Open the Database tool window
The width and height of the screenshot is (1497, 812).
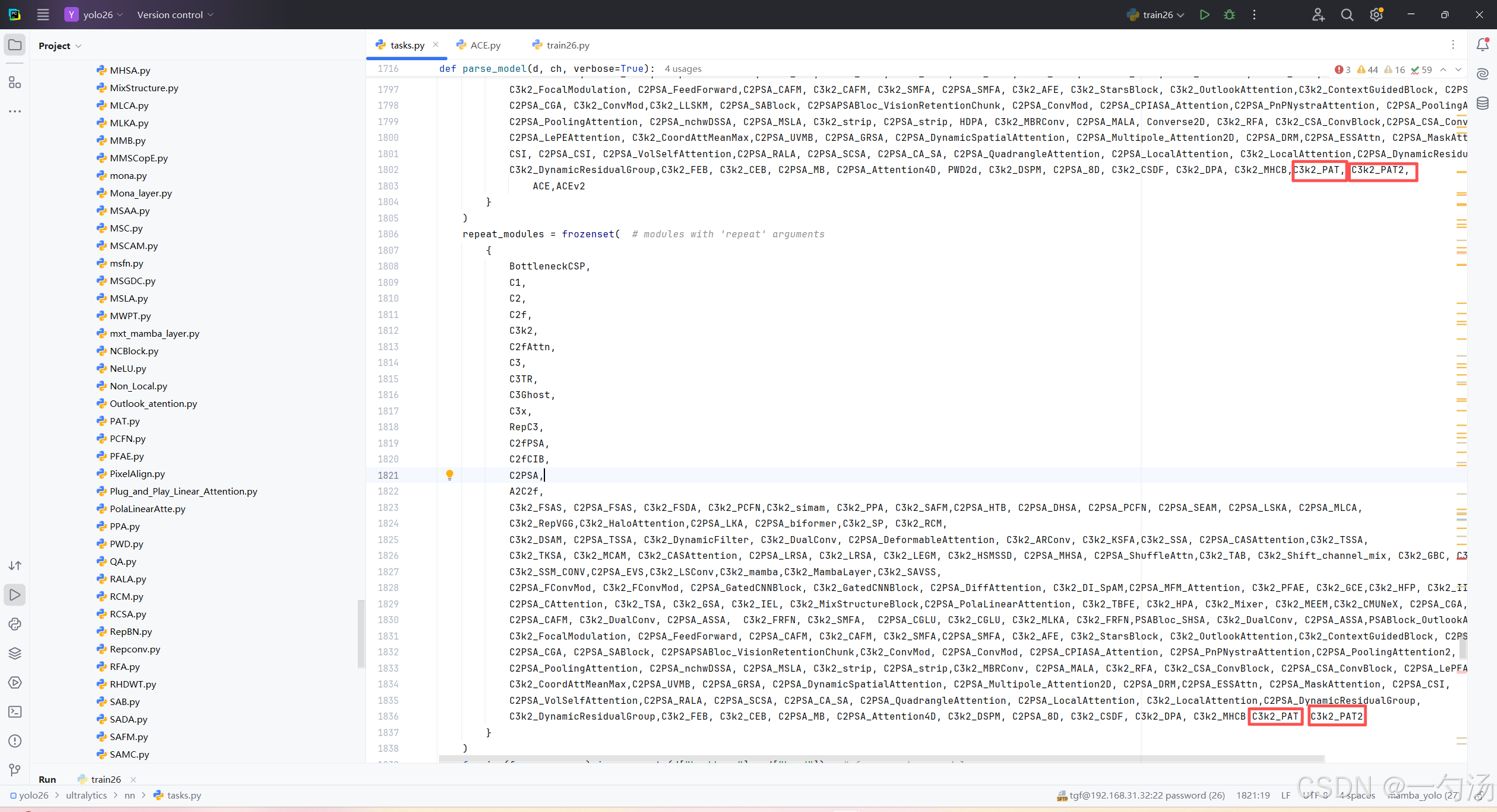coord(1482,103)
